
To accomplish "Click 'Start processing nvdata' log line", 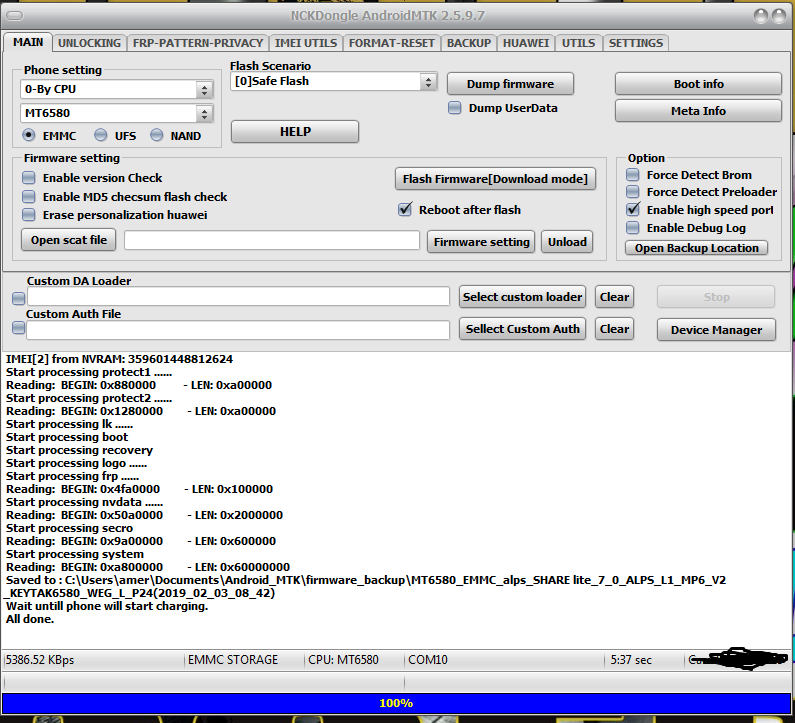I will click(84, 502).
